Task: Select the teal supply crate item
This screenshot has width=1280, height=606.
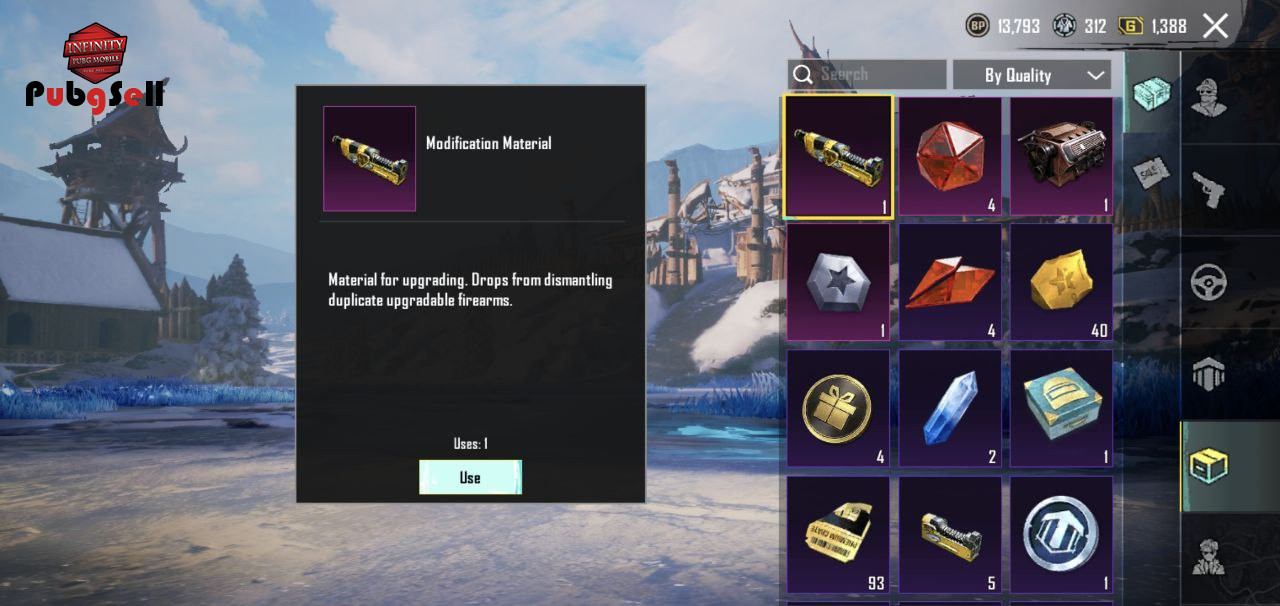Action: point(1061,408)
